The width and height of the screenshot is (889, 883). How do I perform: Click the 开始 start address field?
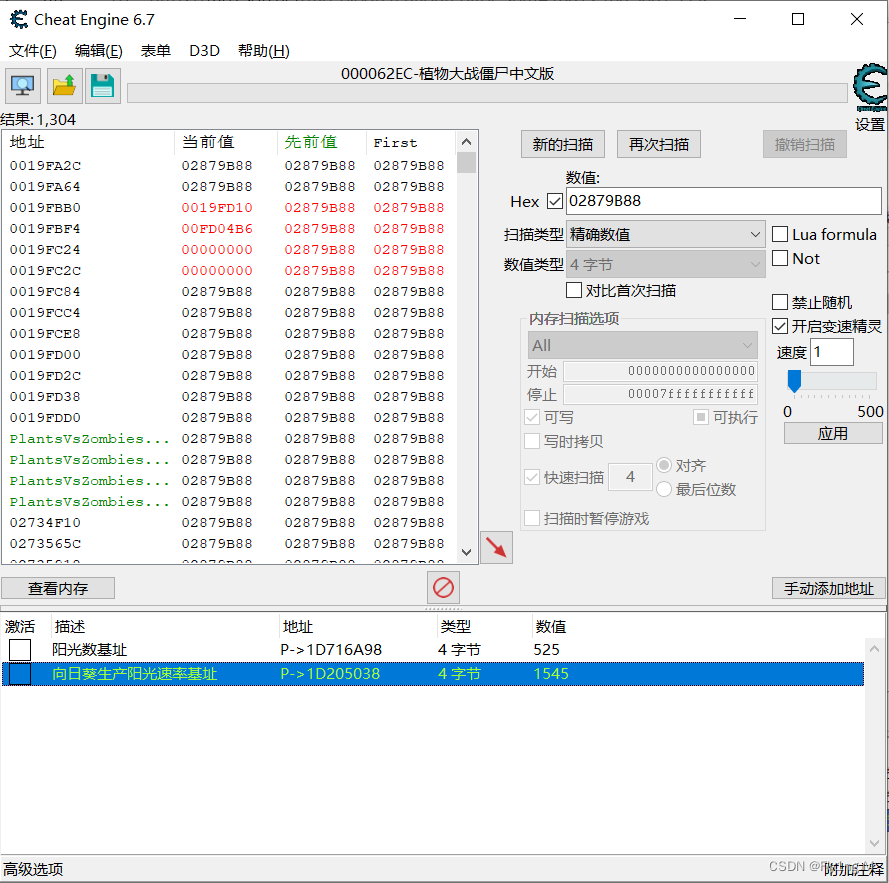point(660,371)
